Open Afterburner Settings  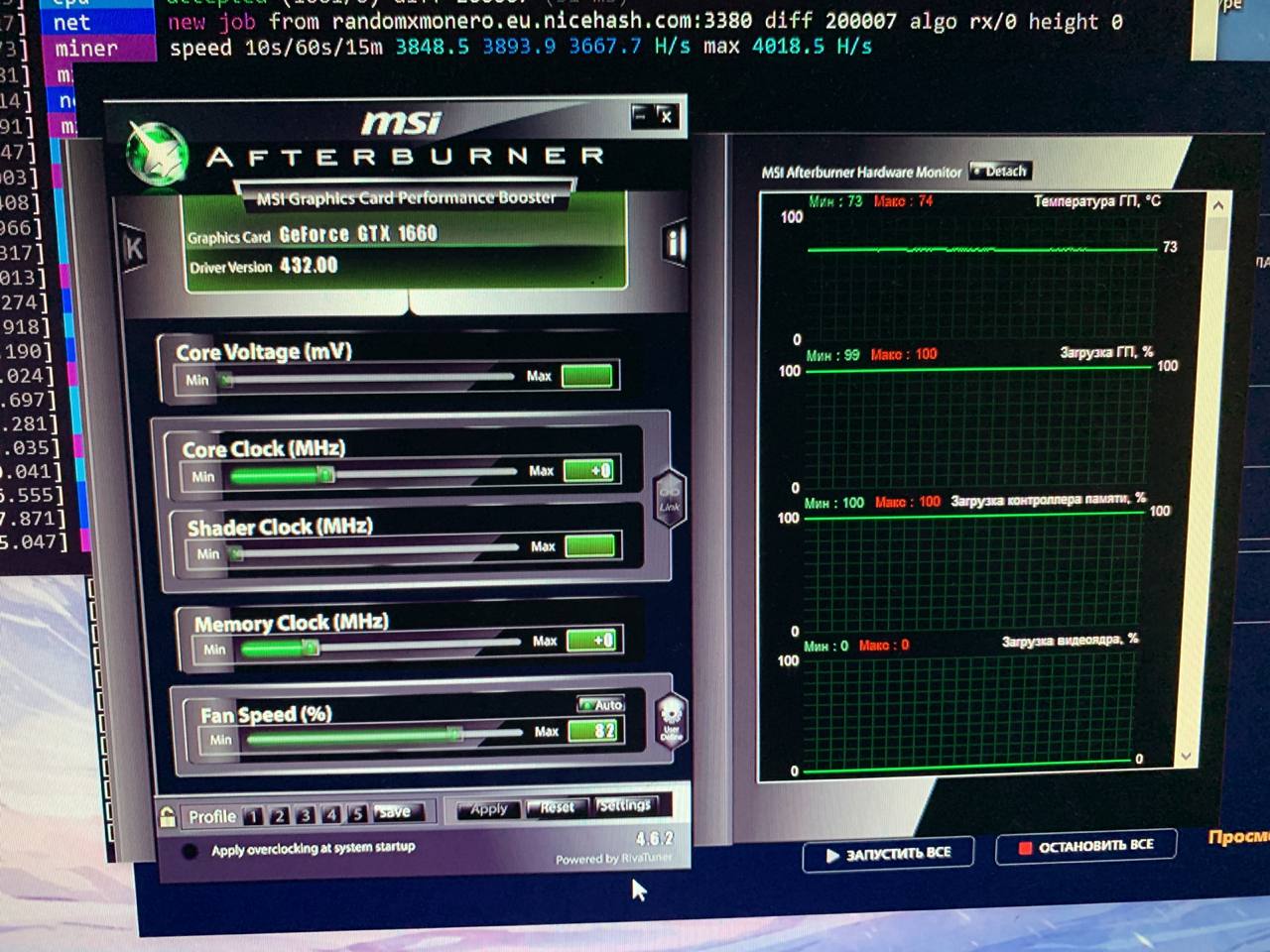[x=625, y=805]
